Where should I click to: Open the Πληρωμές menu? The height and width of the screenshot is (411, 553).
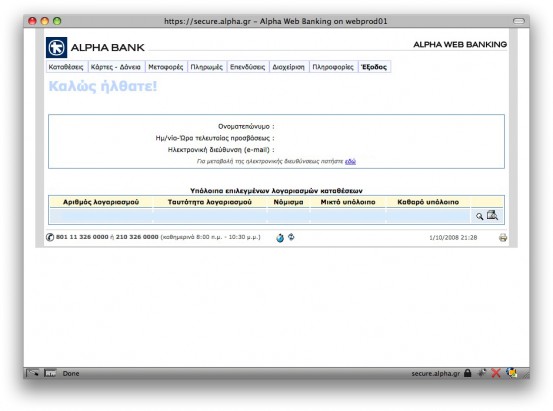(207, 67)
